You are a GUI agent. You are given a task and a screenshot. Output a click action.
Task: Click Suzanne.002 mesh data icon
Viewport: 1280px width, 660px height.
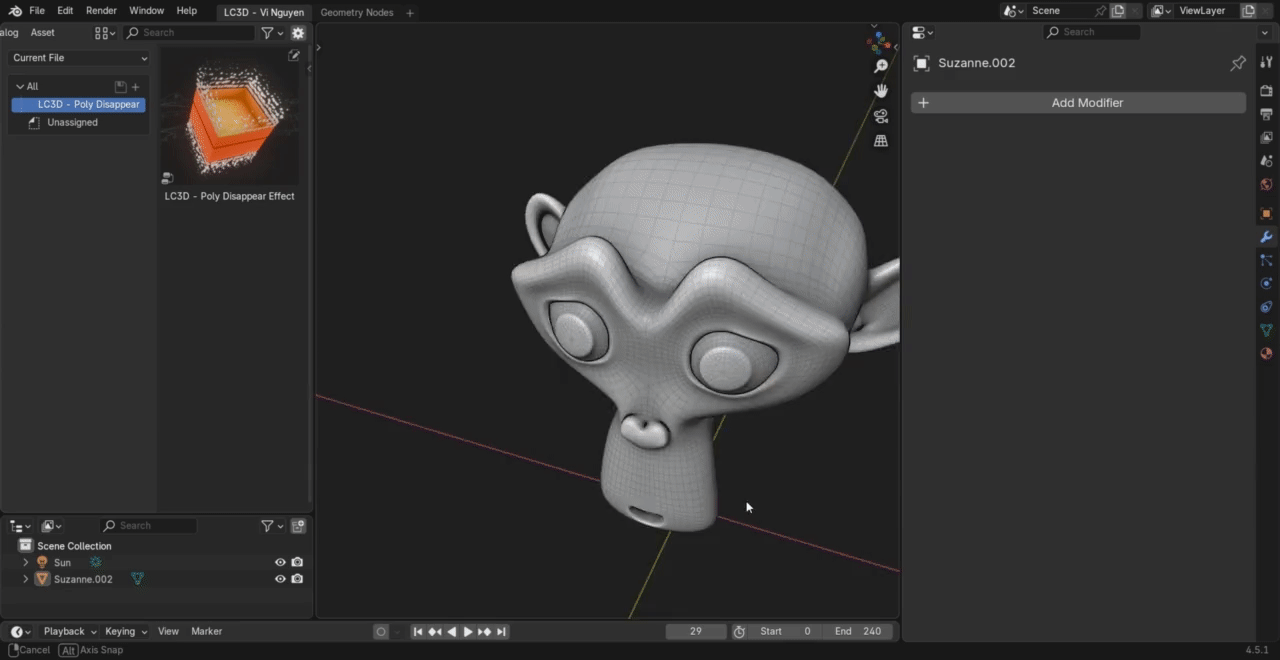pyautogui.click(x=137, y=579)
